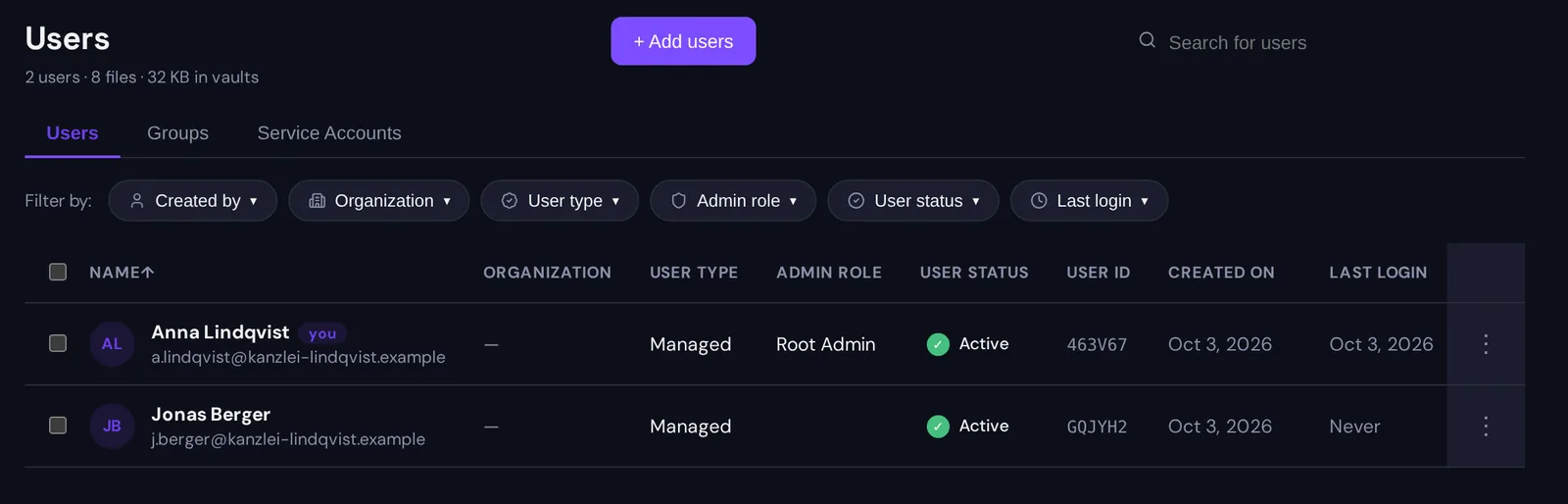
Task: Open the User type filter dropdown
Action: [x=560, y=200]
